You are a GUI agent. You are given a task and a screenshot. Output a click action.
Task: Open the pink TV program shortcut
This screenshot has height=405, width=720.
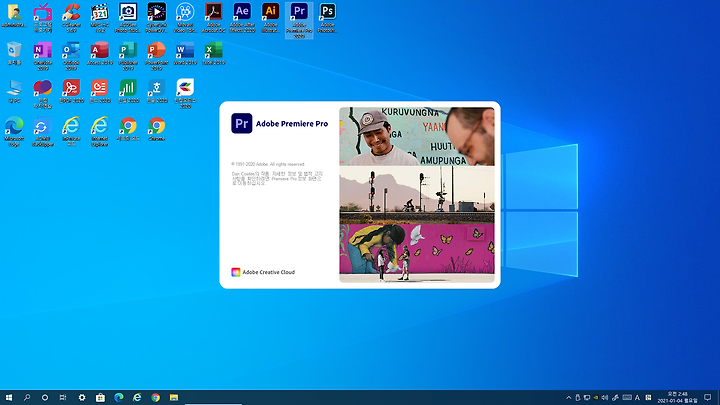pos(43,18)
